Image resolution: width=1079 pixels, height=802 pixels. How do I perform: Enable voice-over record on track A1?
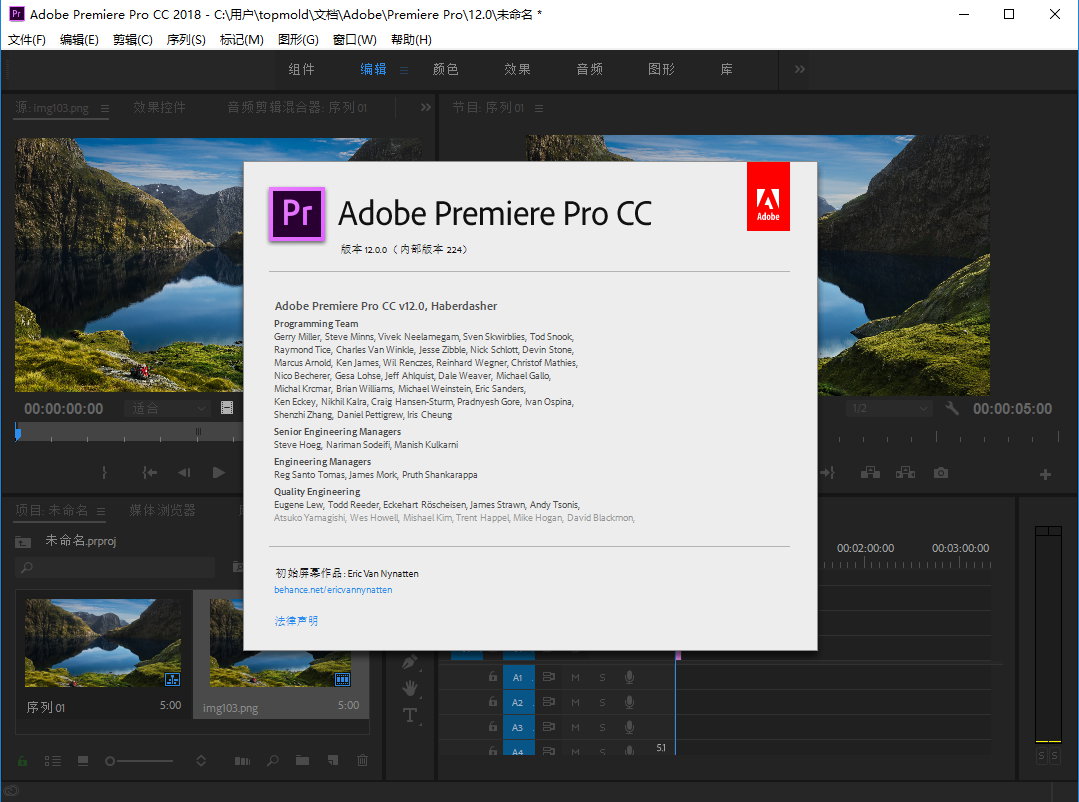tap(629, 677)
